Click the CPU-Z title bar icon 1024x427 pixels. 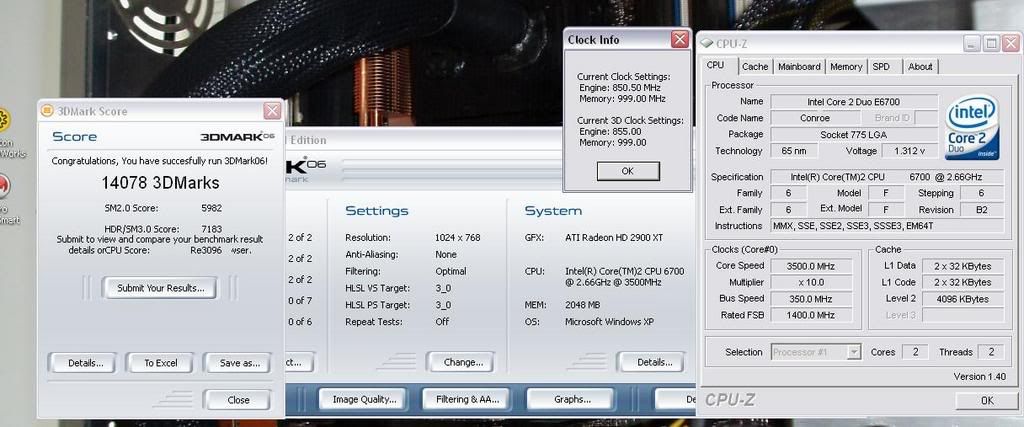(707, 44)
